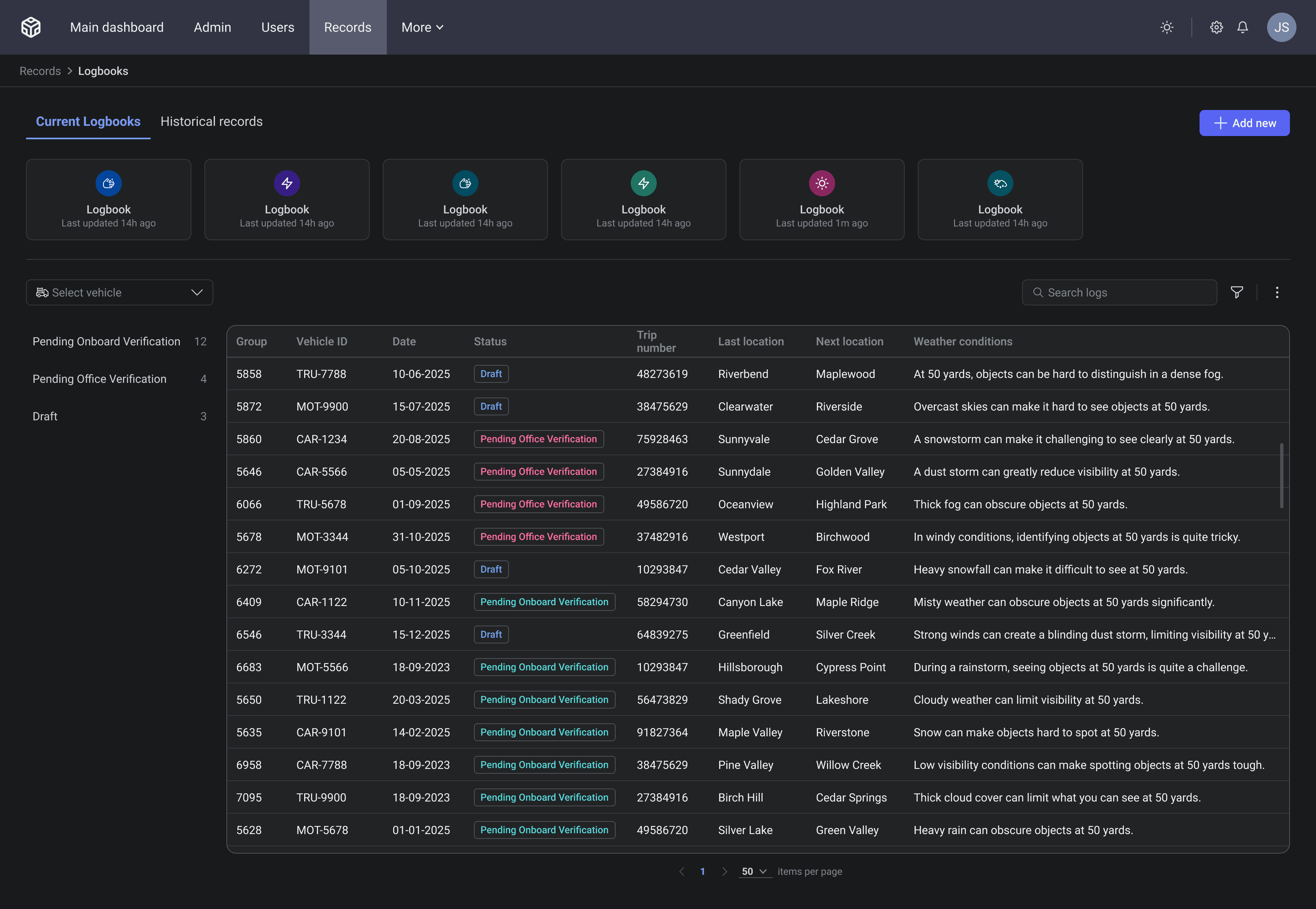
Task: Click the Add new button
Action: [x=1244, y=123]
